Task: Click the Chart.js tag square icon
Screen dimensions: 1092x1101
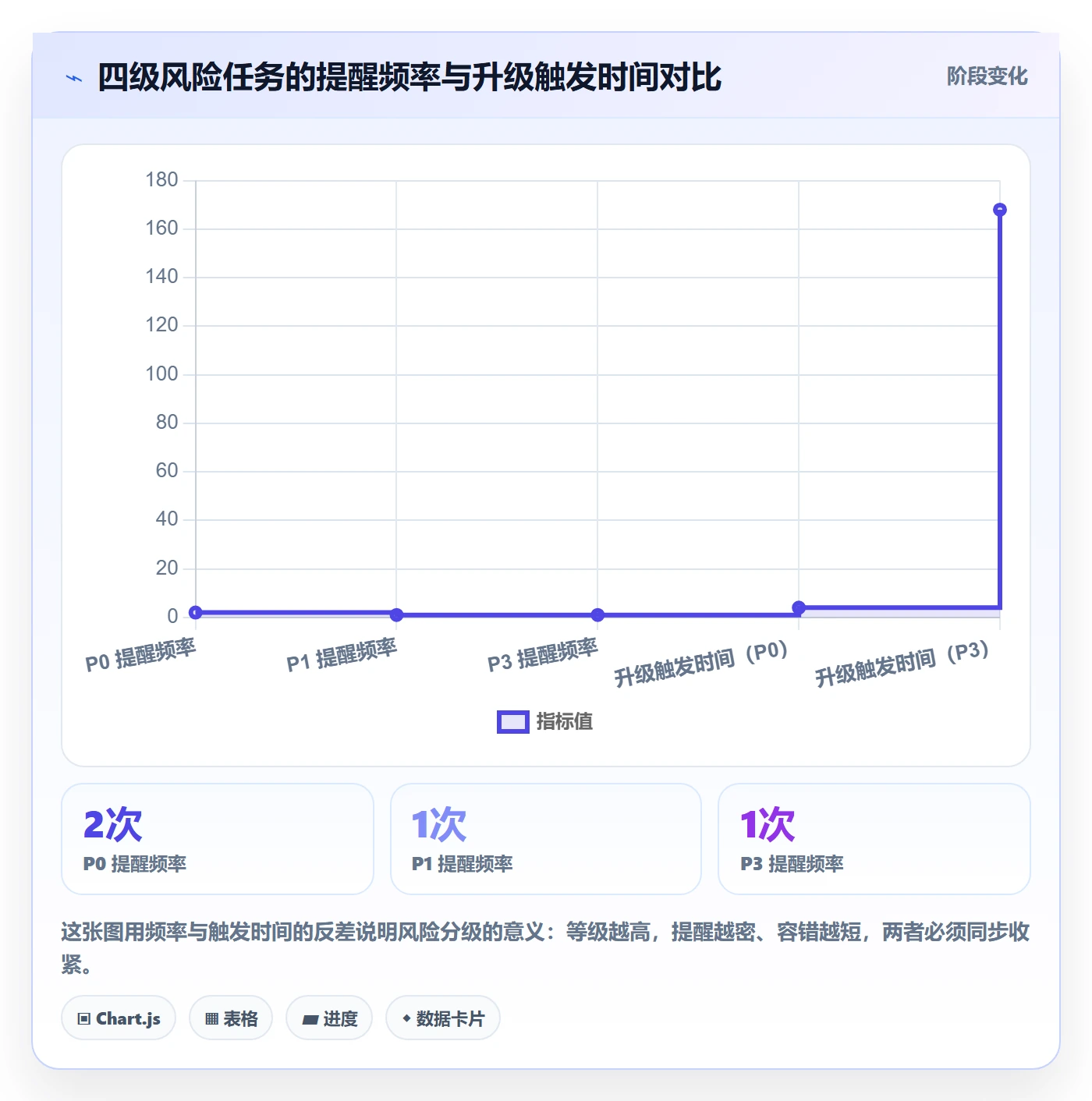Action: coord(84,1019)
